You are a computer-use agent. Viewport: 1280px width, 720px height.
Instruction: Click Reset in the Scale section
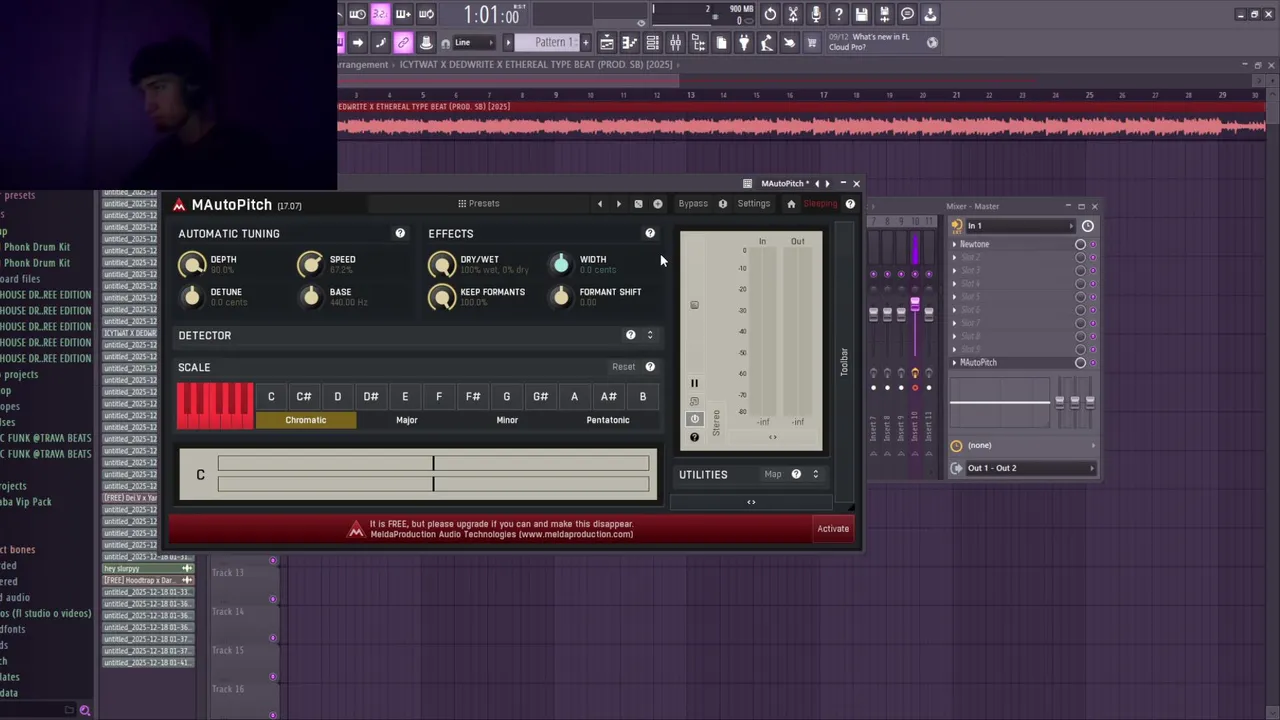623,367
